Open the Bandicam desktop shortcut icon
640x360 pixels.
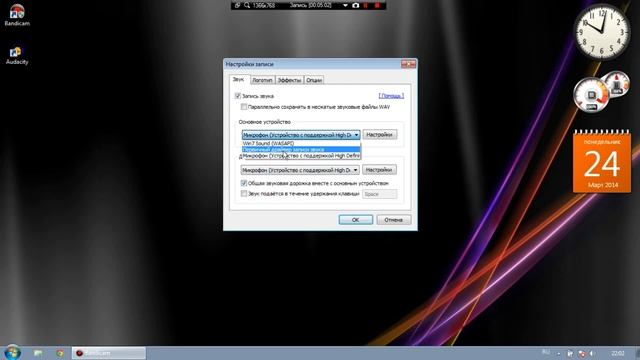17,15
